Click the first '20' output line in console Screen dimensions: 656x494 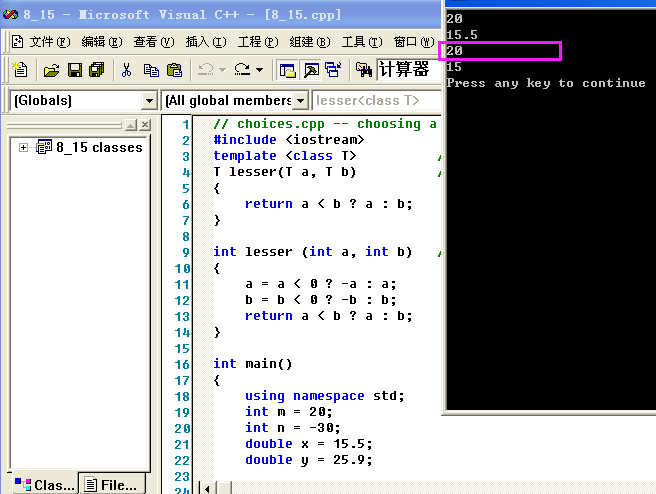[454, 19]
